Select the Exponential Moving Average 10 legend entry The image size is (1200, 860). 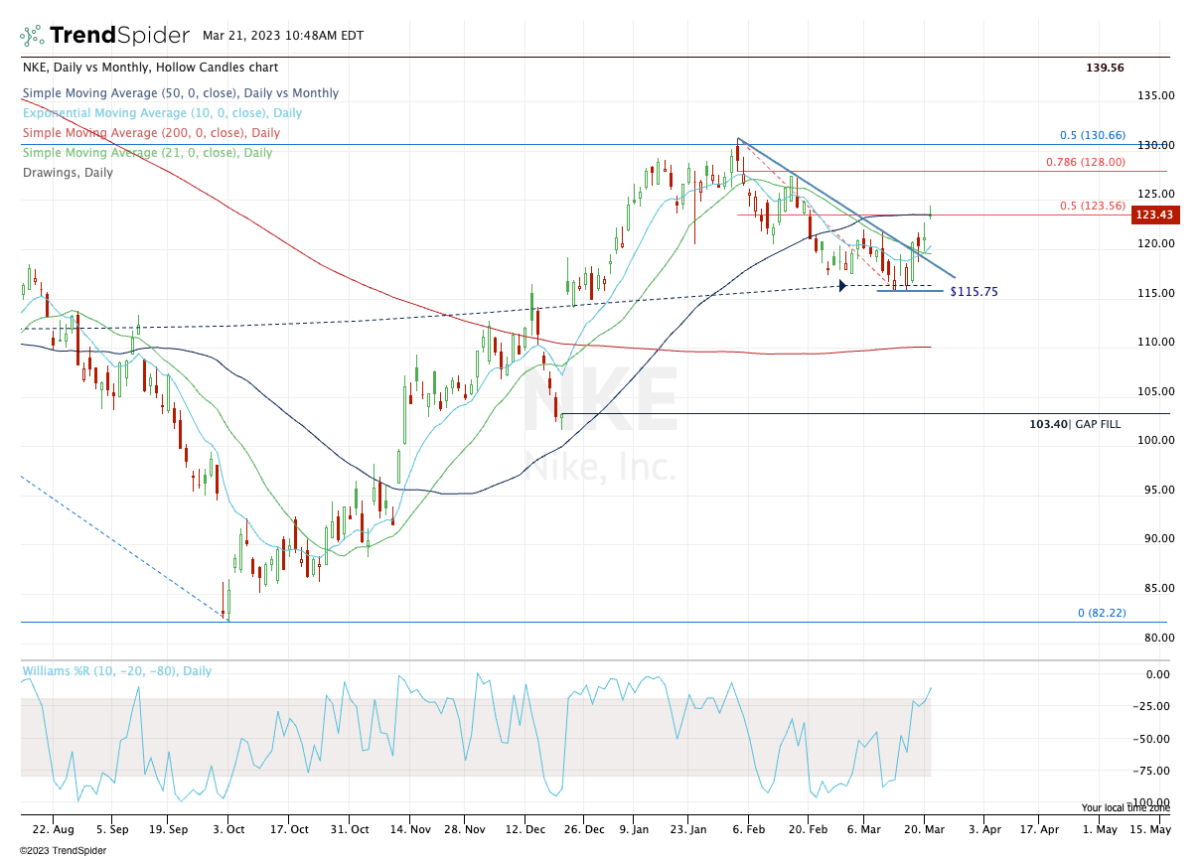click(x=161, y=113)
